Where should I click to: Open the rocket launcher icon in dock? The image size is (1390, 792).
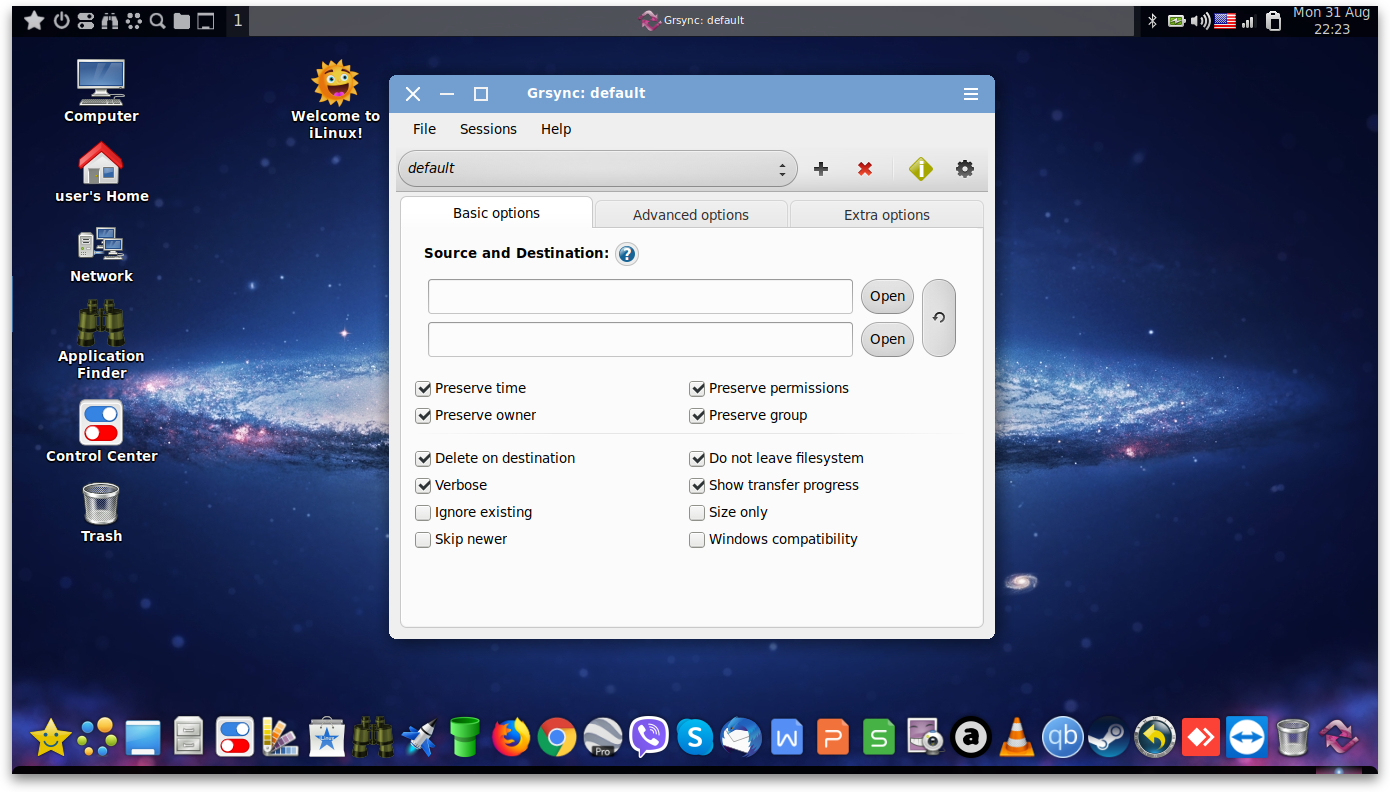click(419, 738)
